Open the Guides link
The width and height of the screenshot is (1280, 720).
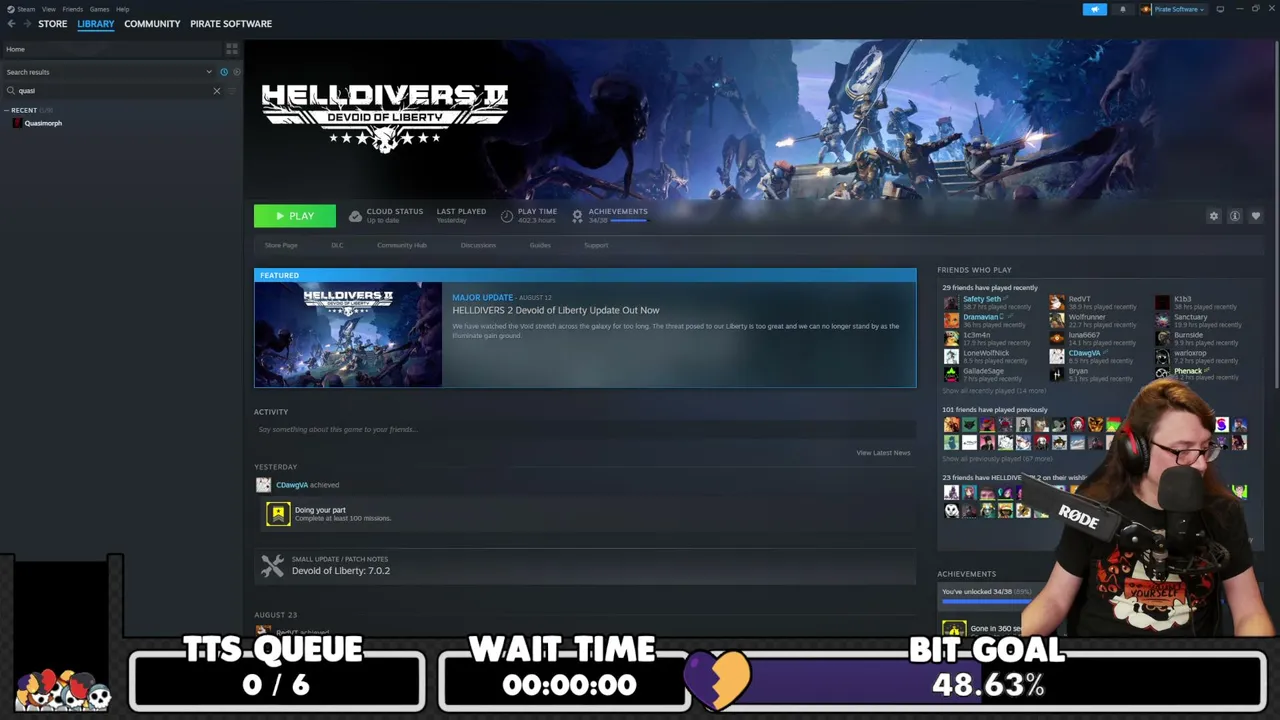coord(540,245)
